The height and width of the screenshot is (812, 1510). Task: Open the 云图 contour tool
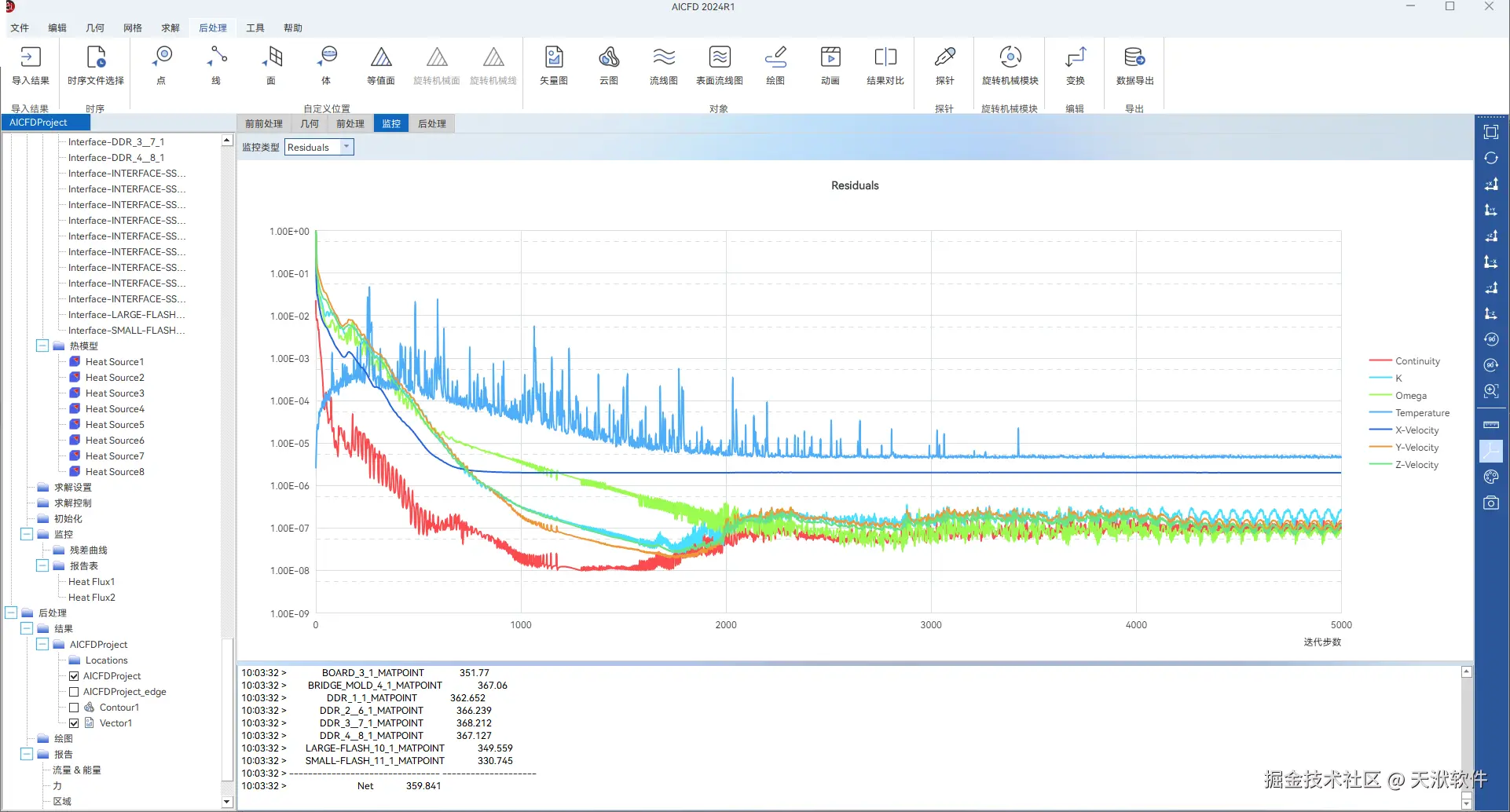point(609,58)
